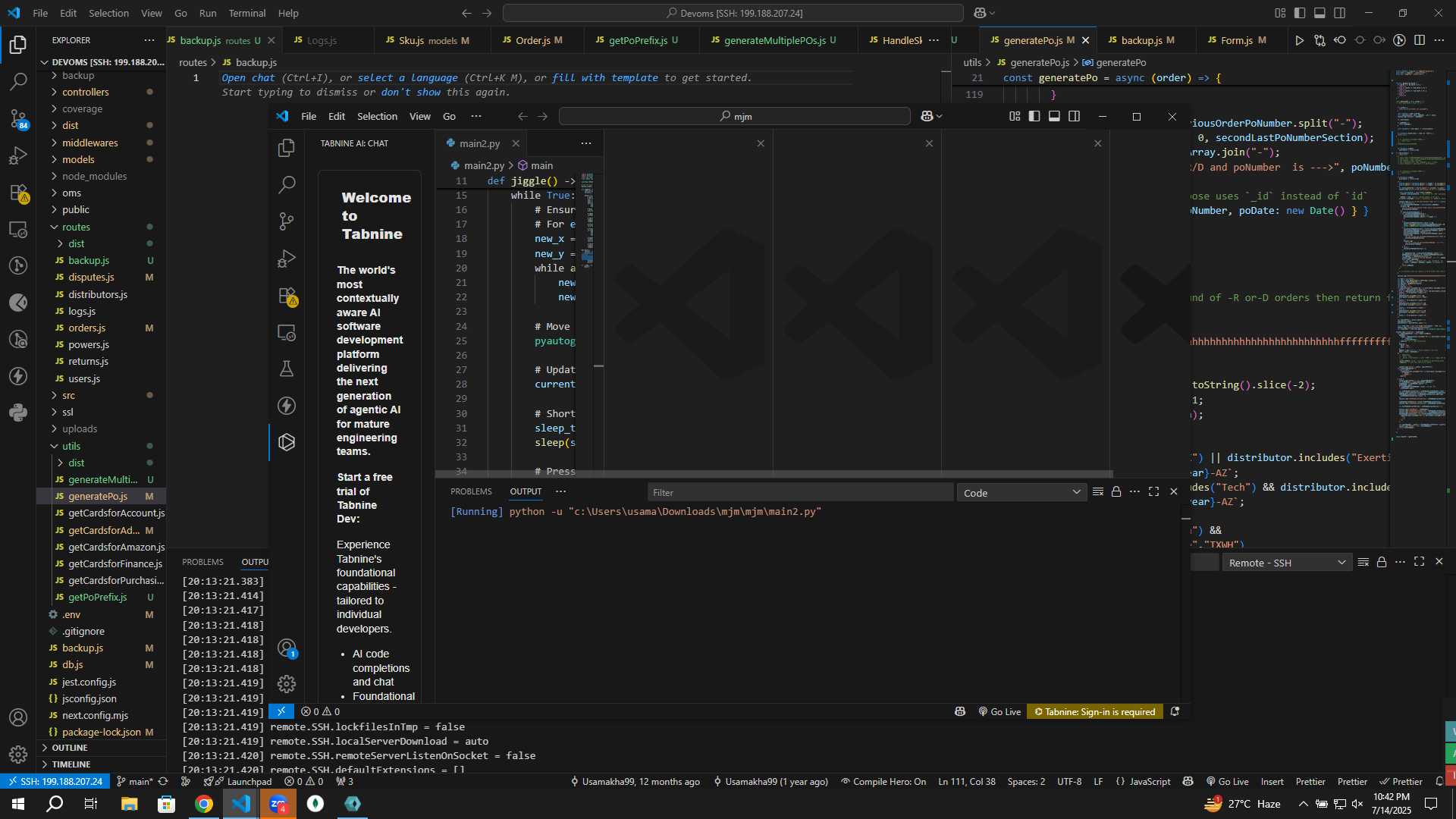Open Manage gear in Devoms window
This screenshot has width=1456, height=819.
click(x=18, y=754)
